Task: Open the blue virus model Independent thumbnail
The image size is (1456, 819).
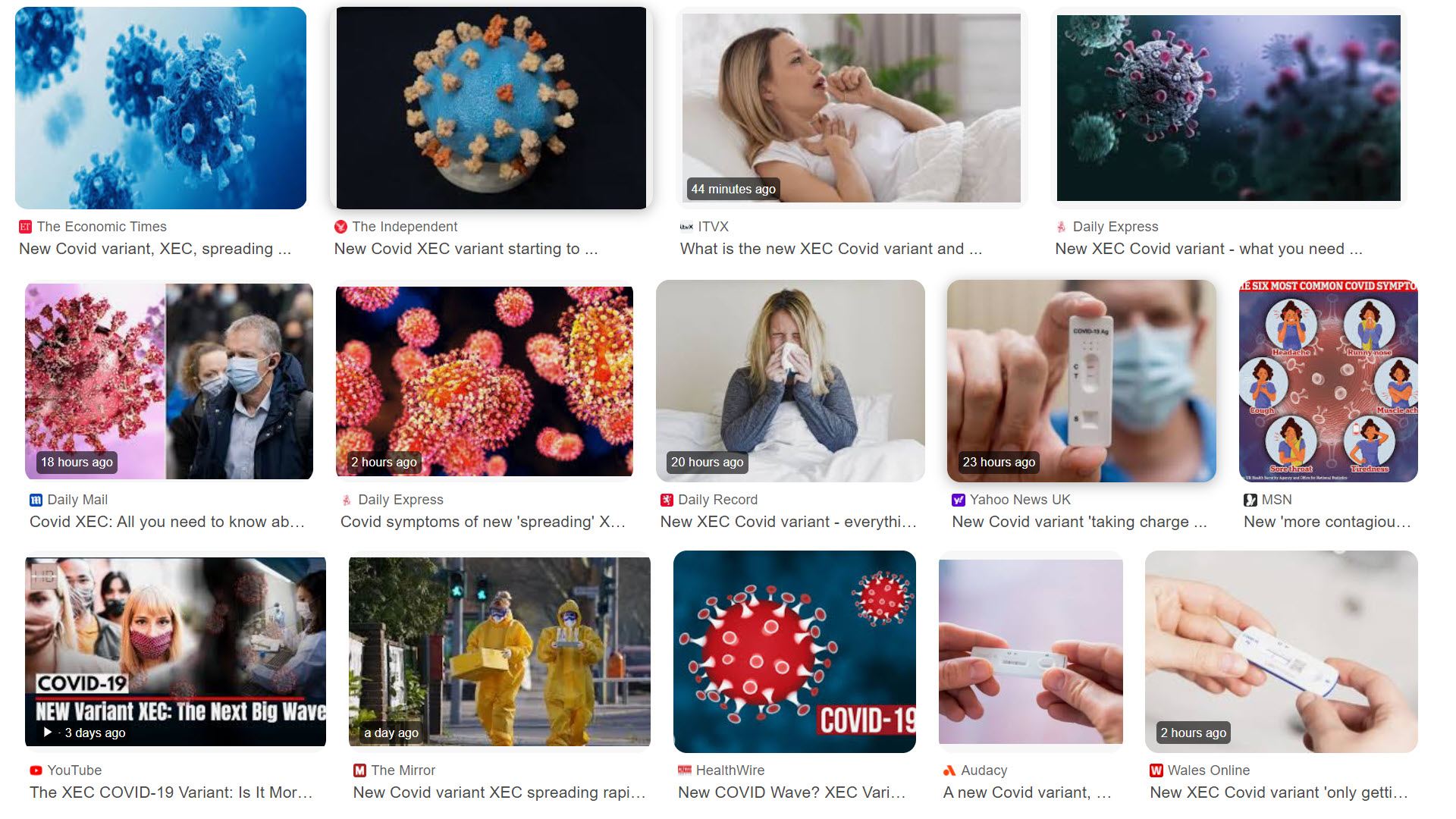Action: (x=491, y=108)
